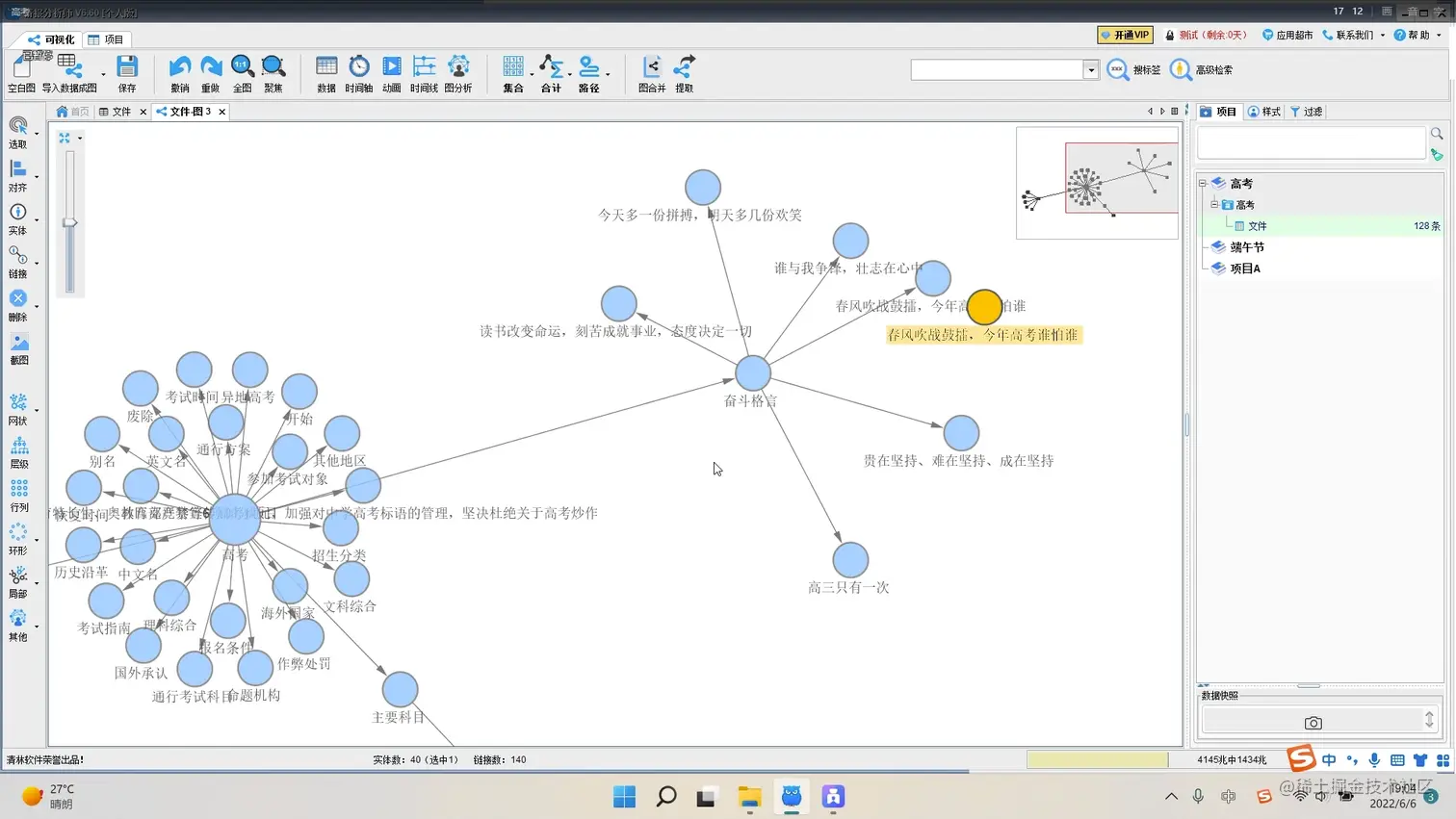The image size is (1456, 819).
Task: Save the graph with 保存
Action: coord(127,73)
